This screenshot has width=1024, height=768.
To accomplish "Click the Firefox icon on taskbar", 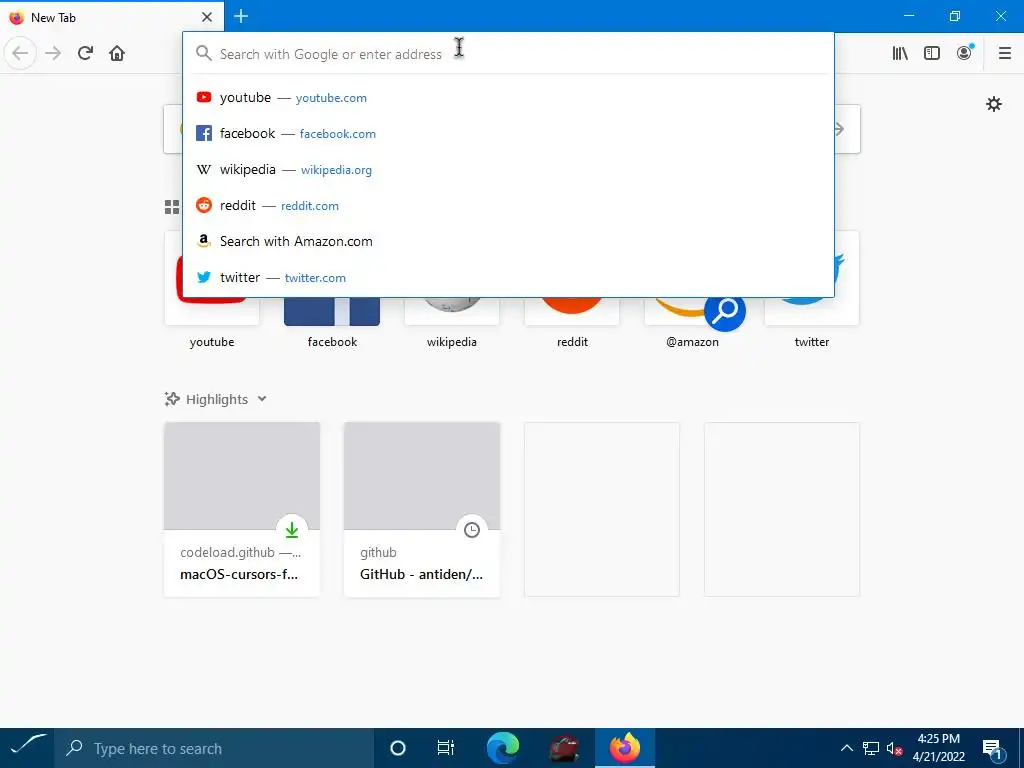I will pyautogui.click(x=625, y=748).
